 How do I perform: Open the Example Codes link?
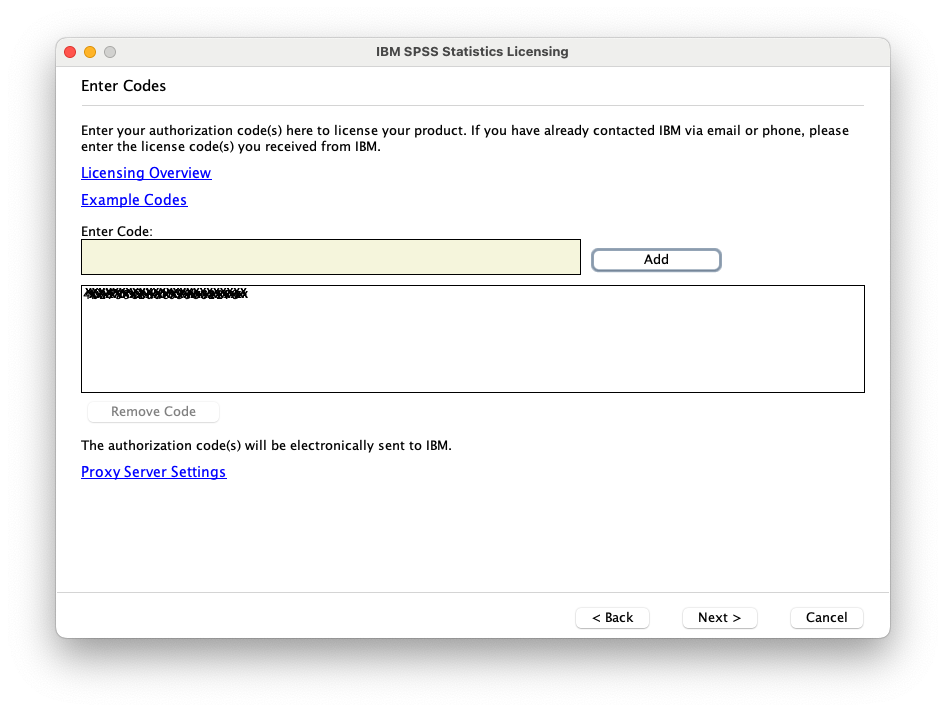coord(134,200)
